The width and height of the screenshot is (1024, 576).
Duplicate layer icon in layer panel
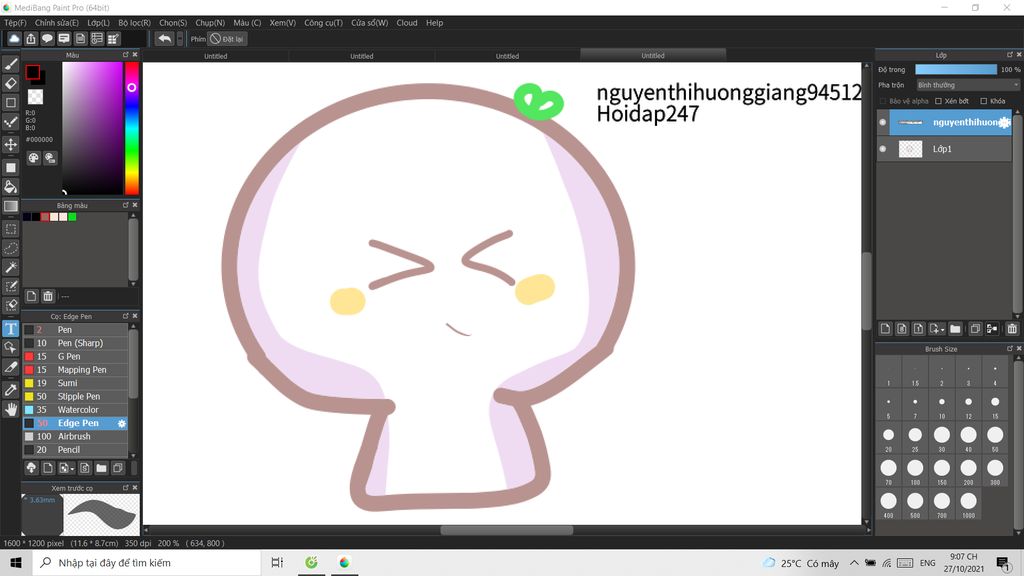[x=975, y=328]
